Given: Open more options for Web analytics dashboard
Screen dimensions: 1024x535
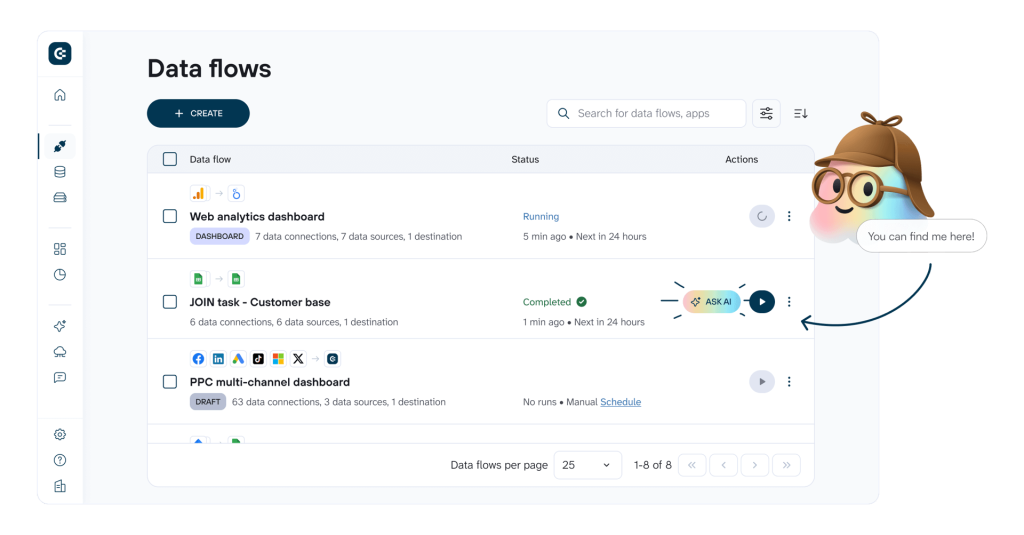Looking at the screenshot, I should point(789,216).
